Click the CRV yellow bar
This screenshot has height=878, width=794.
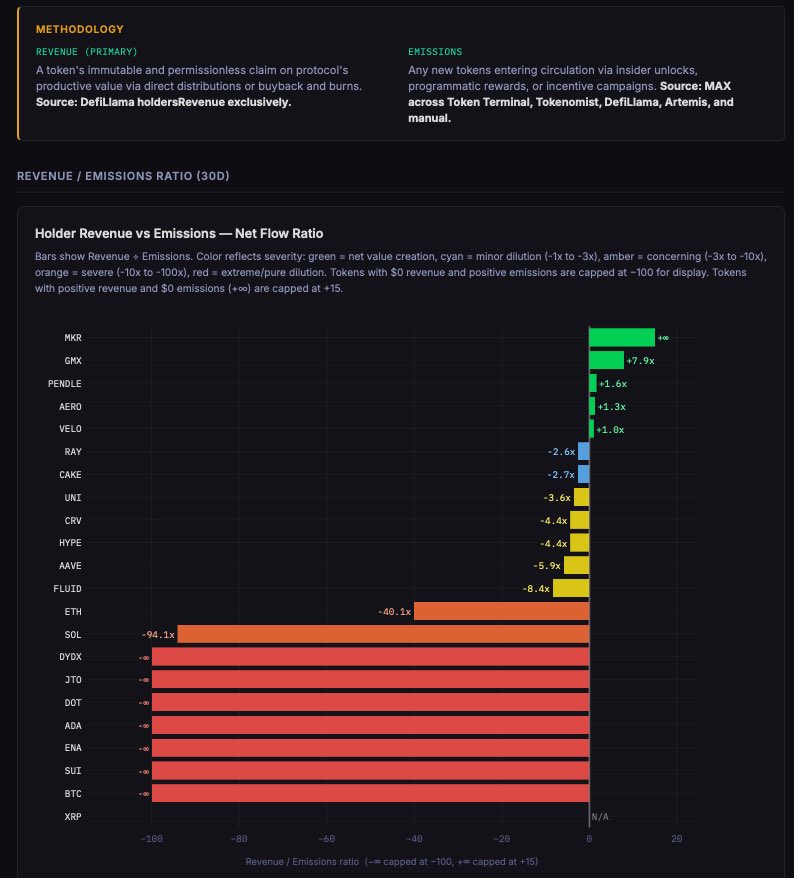click(x=580, y=520)
